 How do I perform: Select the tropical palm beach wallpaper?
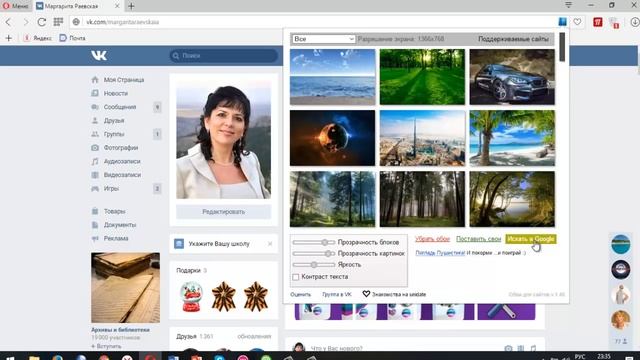click(x=512, y=138)
